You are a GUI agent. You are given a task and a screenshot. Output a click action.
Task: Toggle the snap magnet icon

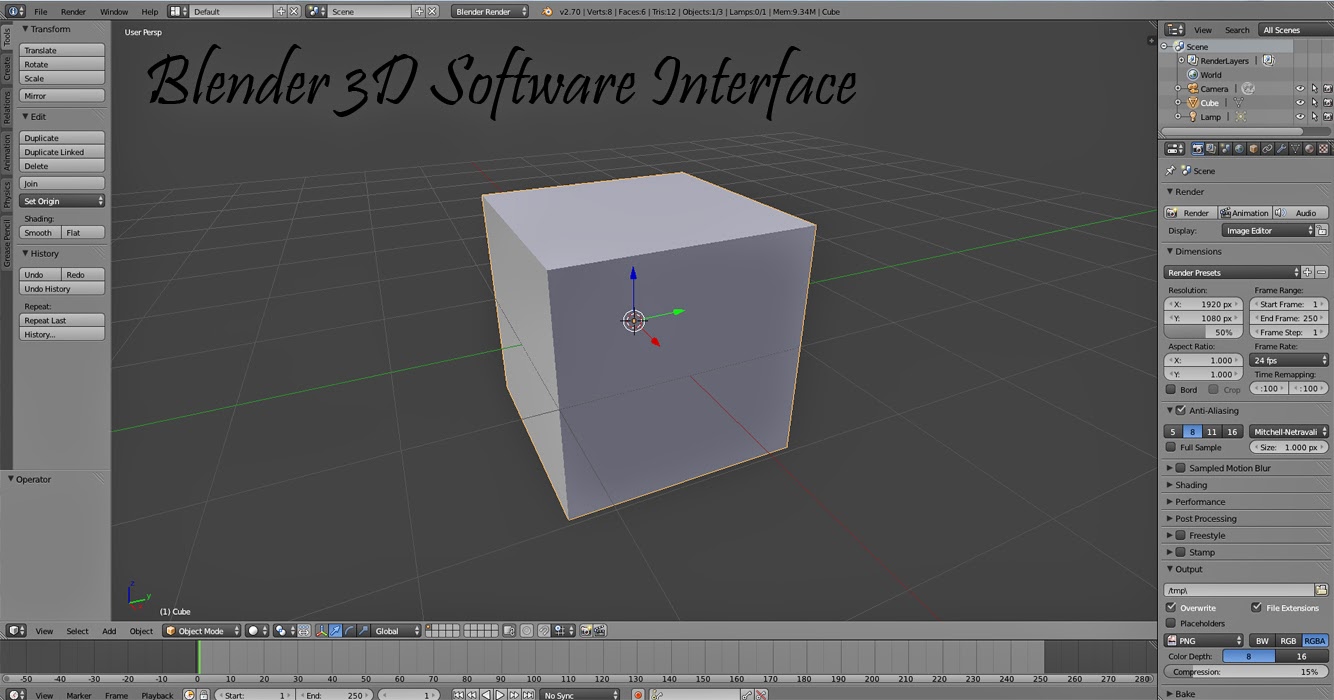coord(544,631)
